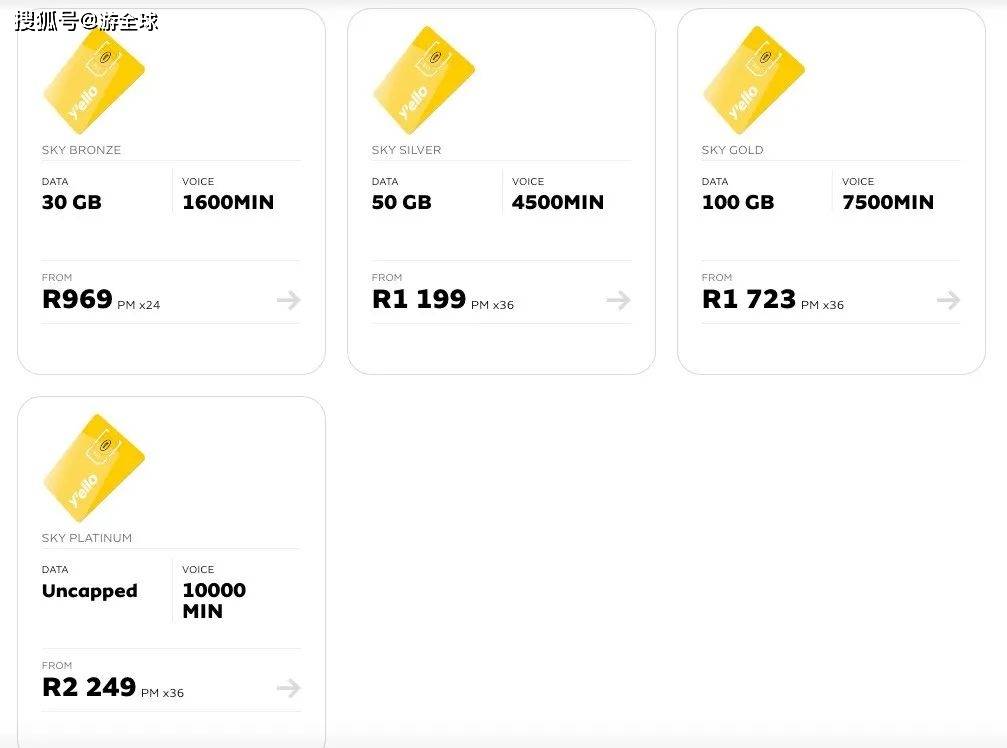Click the R1 723 PM x36 price
Viewport: 1007px width, 748px height.
[x=773, y=299]
